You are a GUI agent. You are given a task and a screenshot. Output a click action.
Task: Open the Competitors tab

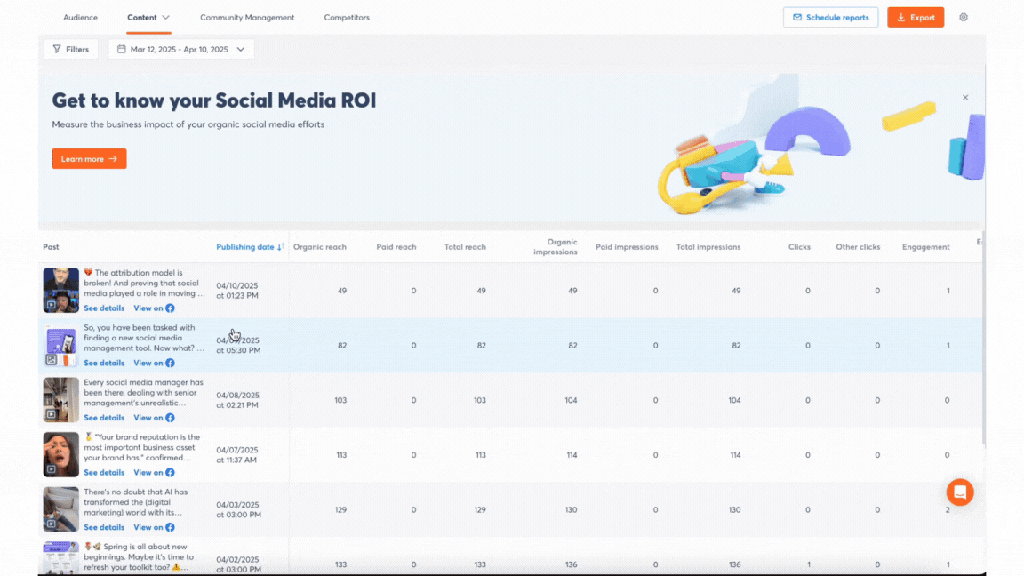click(346, 18)
